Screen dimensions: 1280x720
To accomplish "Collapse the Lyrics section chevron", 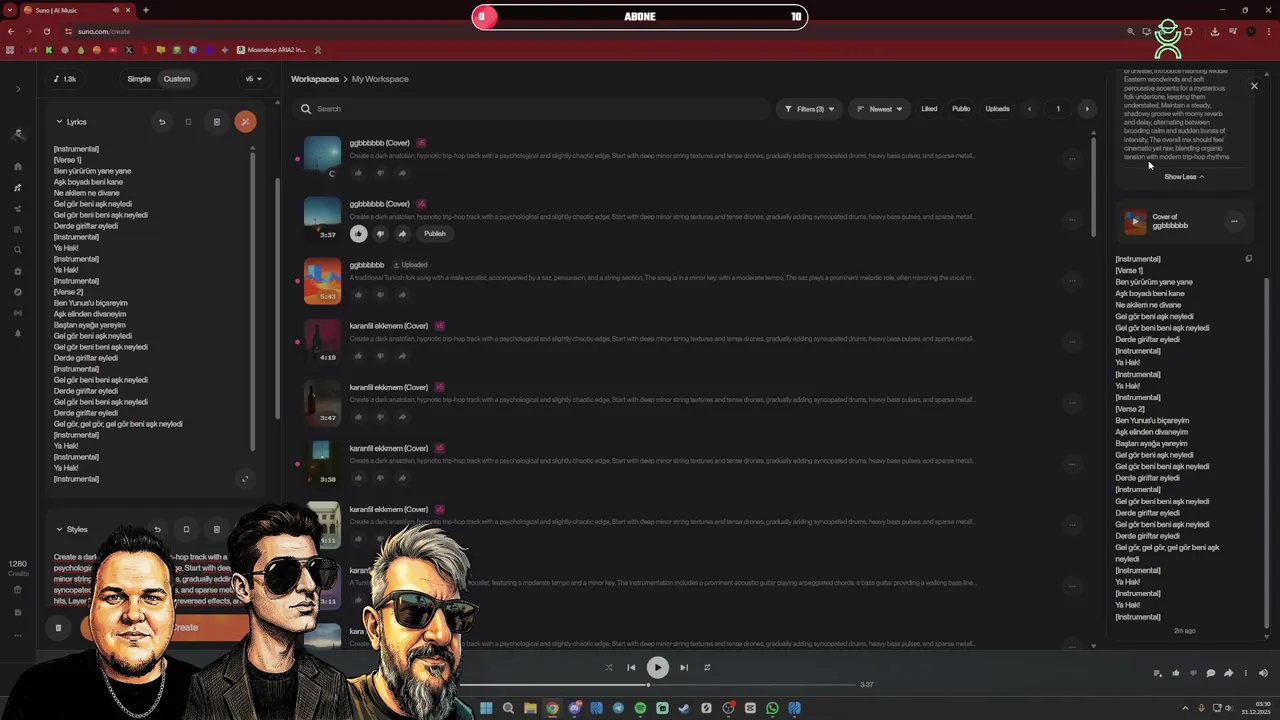I will [59, 122].
